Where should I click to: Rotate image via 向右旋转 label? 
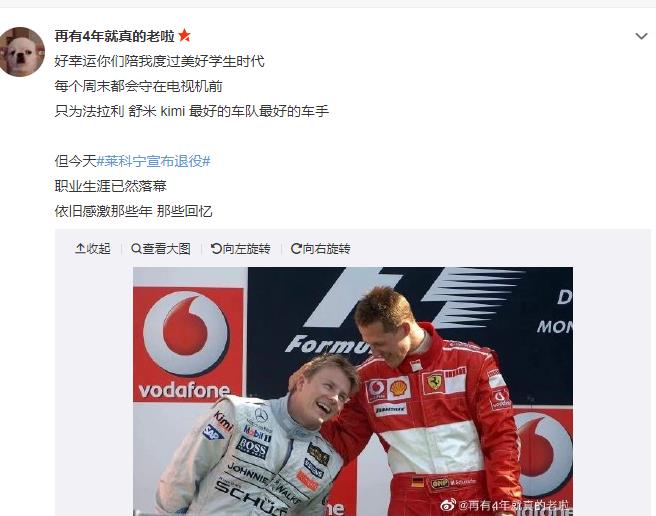pyautogui.click(x=327, y=249)
